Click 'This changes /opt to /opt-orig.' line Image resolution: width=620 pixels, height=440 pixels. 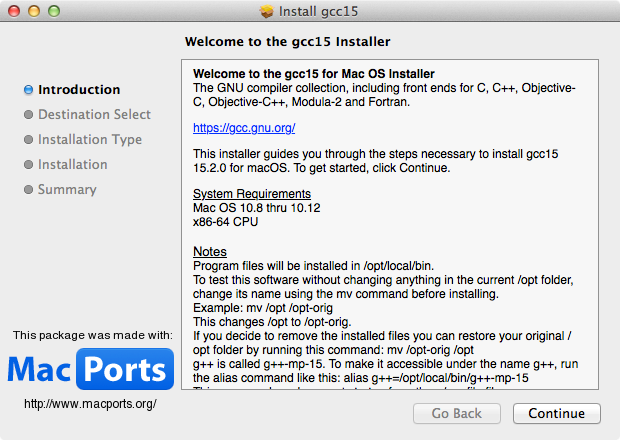pos(272,322)
